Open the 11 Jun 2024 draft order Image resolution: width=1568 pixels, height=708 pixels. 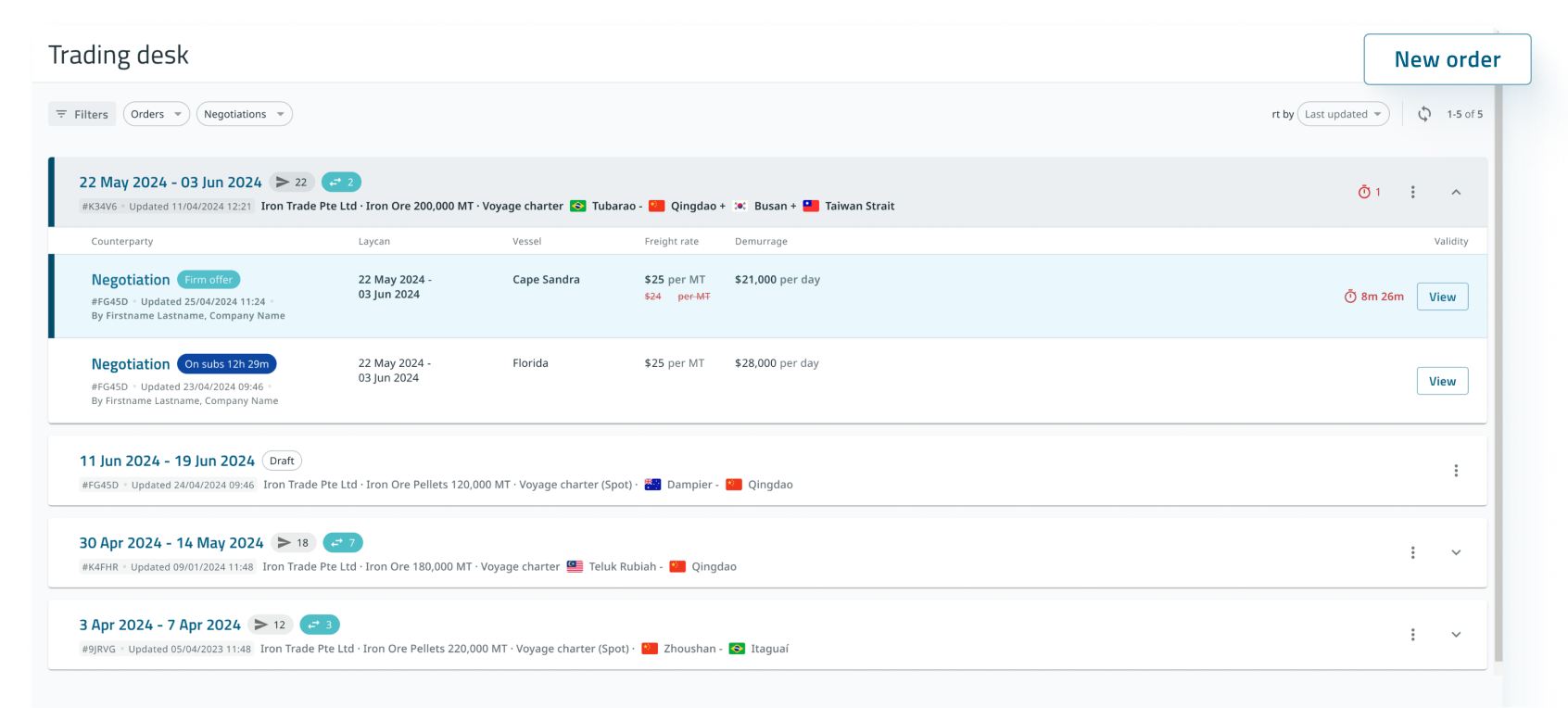point(167,461)
